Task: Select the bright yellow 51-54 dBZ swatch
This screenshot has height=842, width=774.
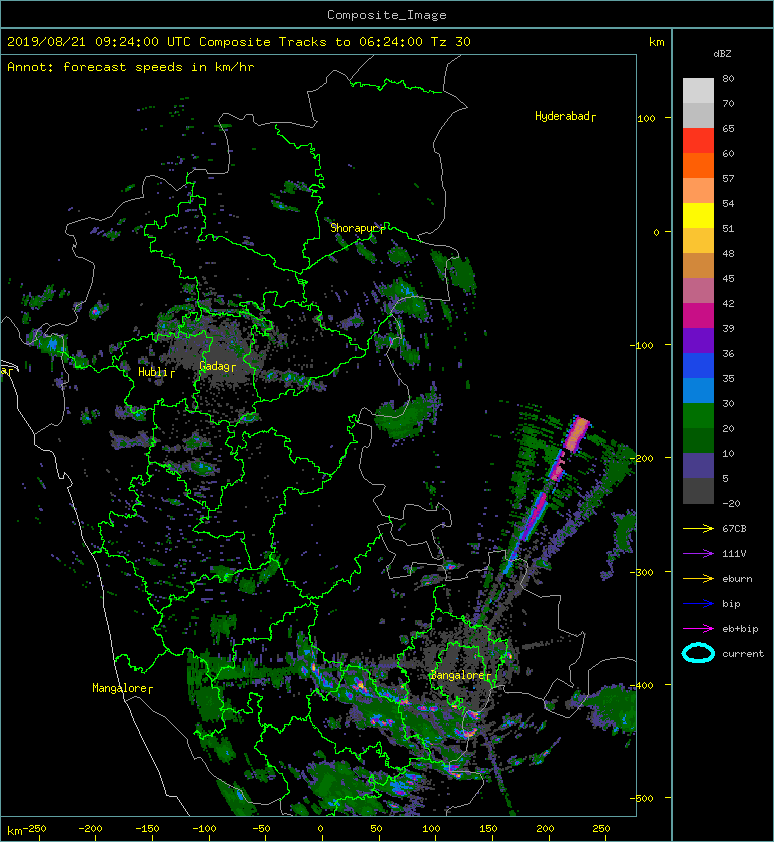Action: point(698,215)
